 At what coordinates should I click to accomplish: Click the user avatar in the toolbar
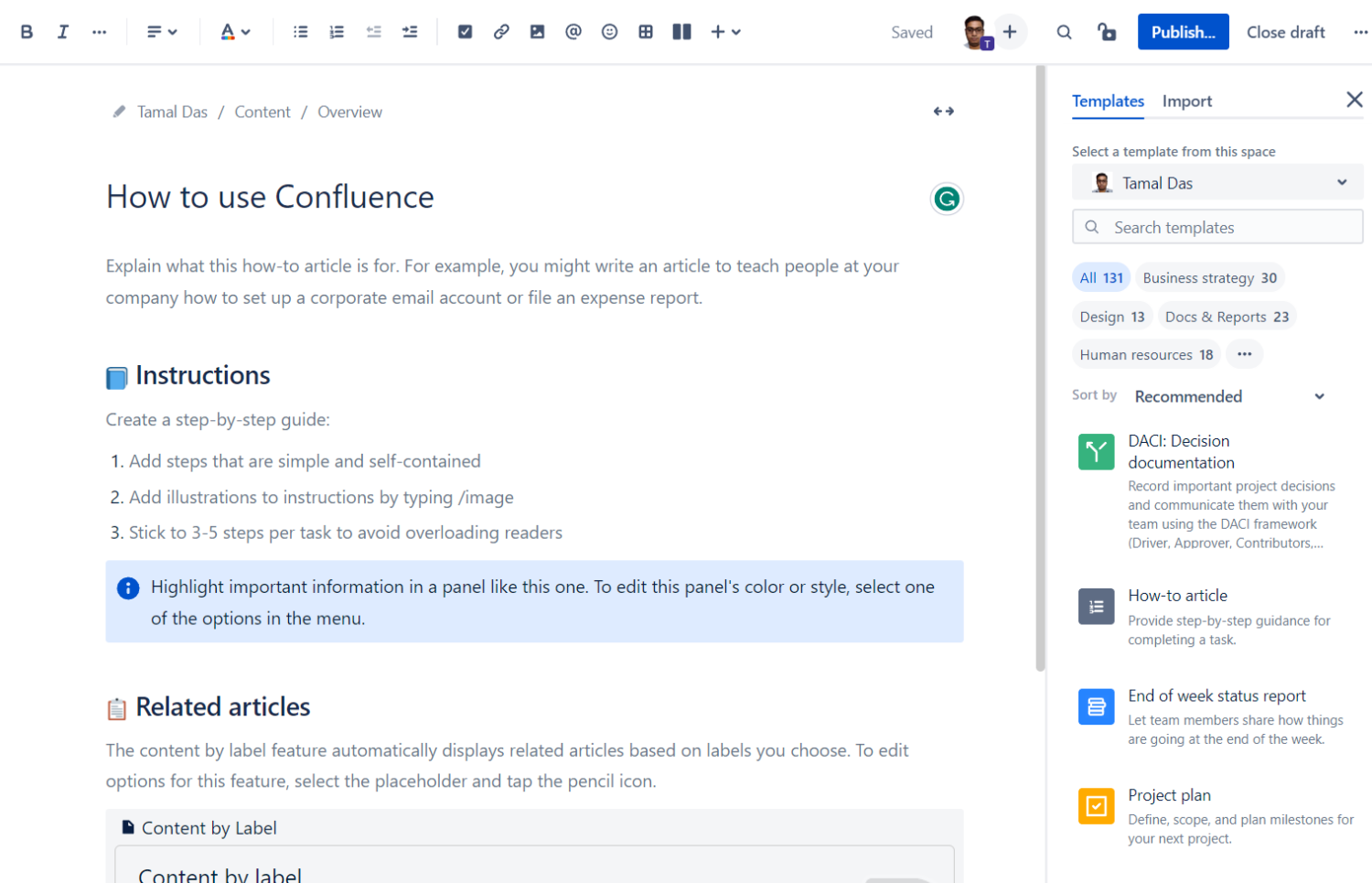[x=976, y=32]
